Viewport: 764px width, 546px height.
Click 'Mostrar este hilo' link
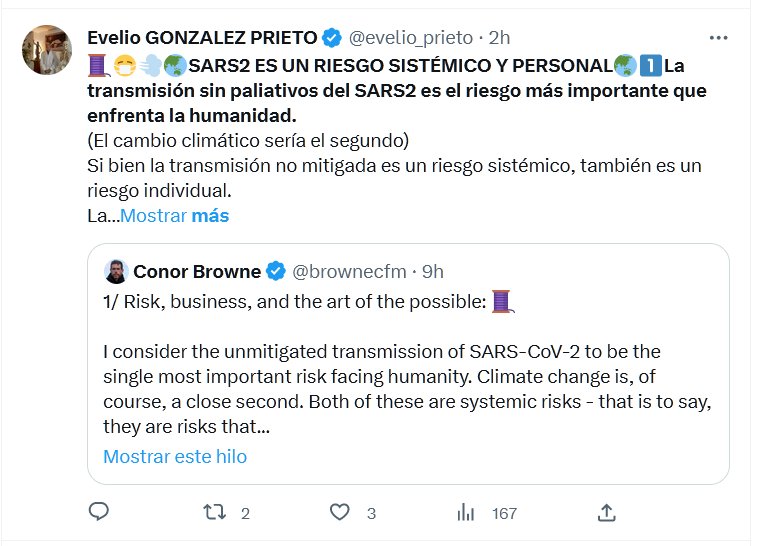pyautogui.click(x=175, y=457)
